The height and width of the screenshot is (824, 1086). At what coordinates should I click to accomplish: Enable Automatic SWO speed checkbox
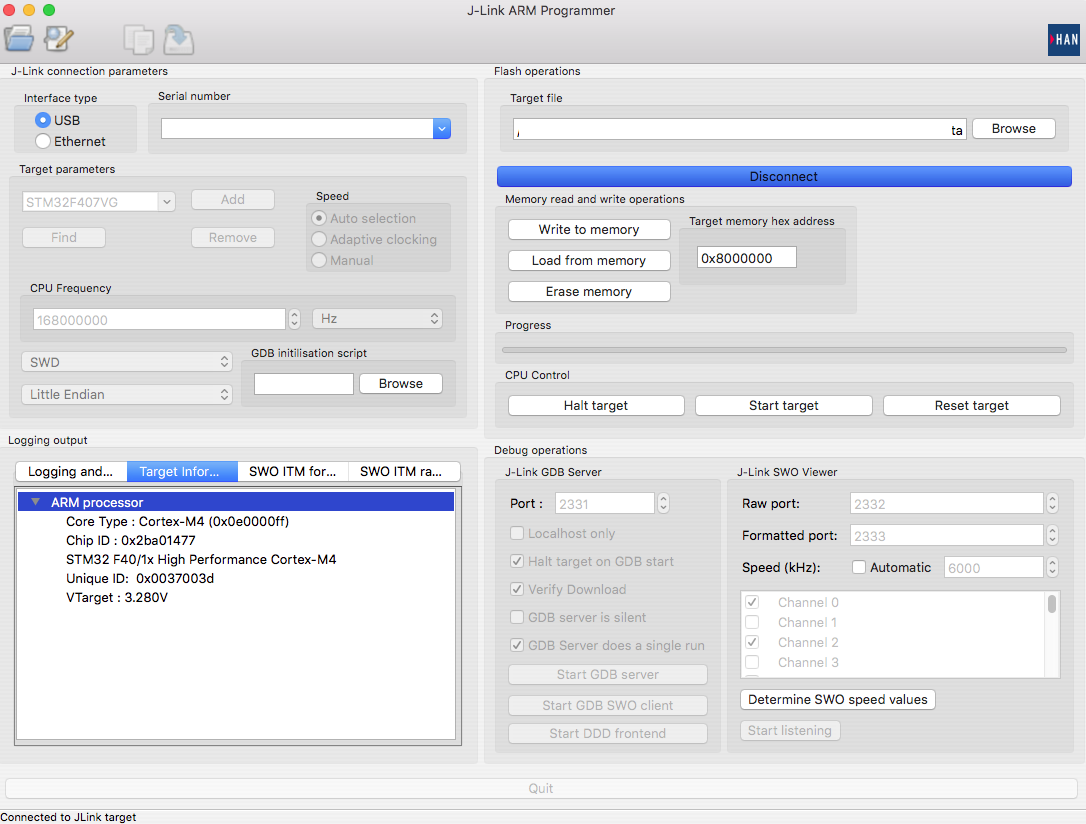click(859, 567)
